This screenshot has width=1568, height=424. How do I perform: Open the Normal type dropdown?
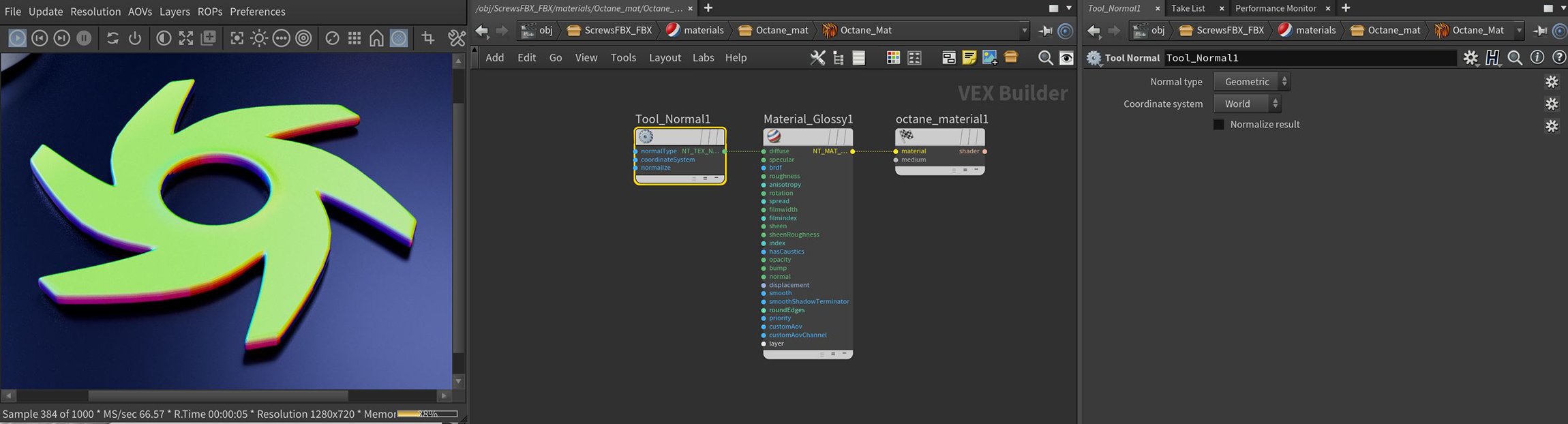tap(1252, 82)
